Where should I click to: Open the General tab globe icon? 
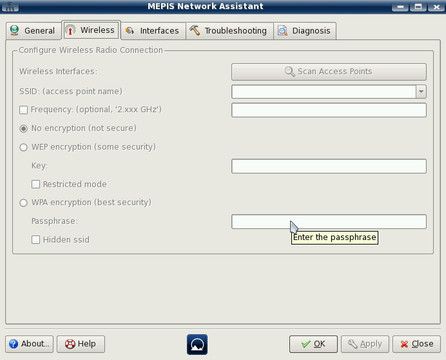tap(14, 30)
